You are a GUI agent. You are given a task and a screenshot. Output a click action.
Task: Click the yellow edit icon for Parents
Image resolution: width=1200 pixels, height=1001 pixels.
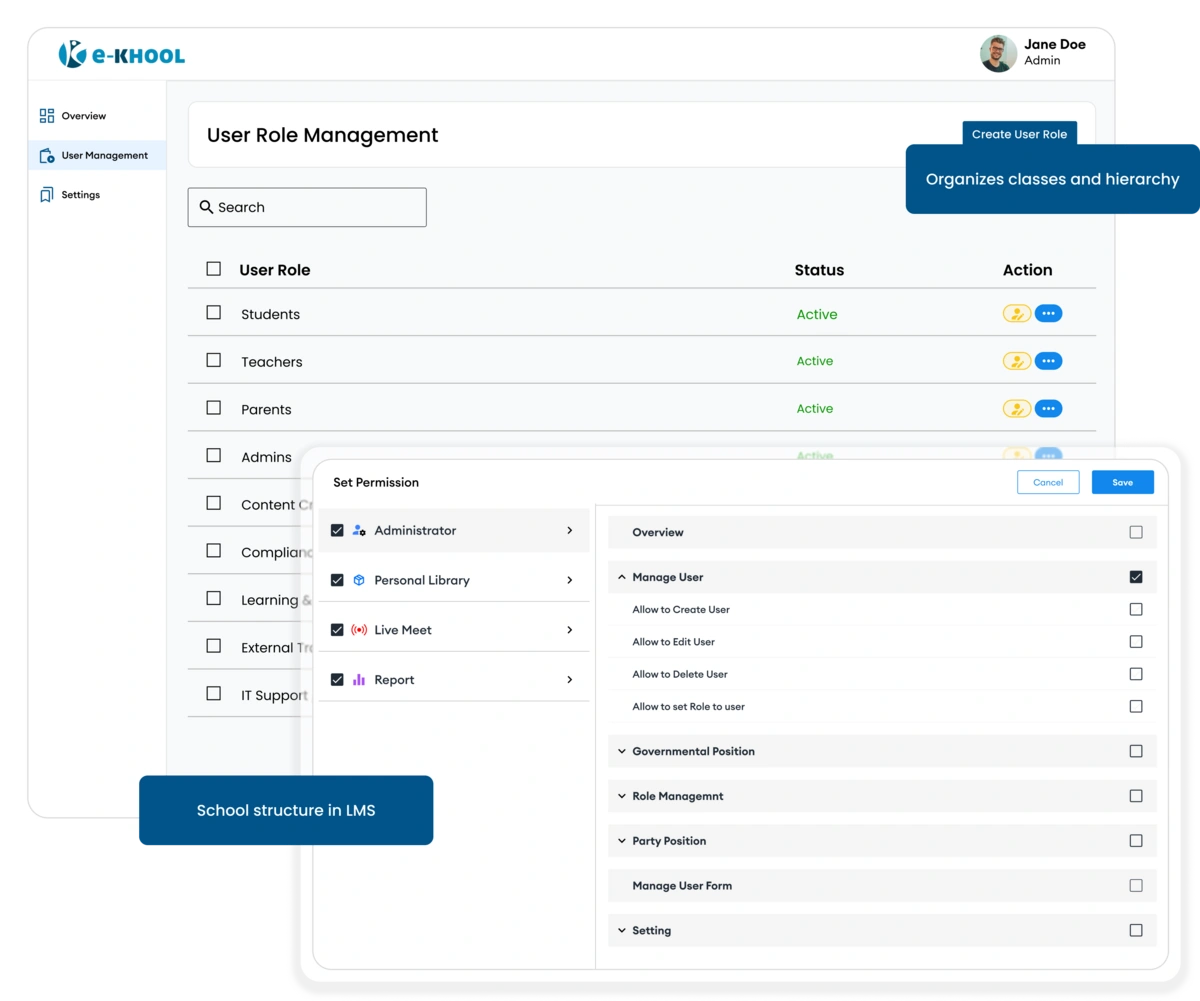[x=1016, y=409]
